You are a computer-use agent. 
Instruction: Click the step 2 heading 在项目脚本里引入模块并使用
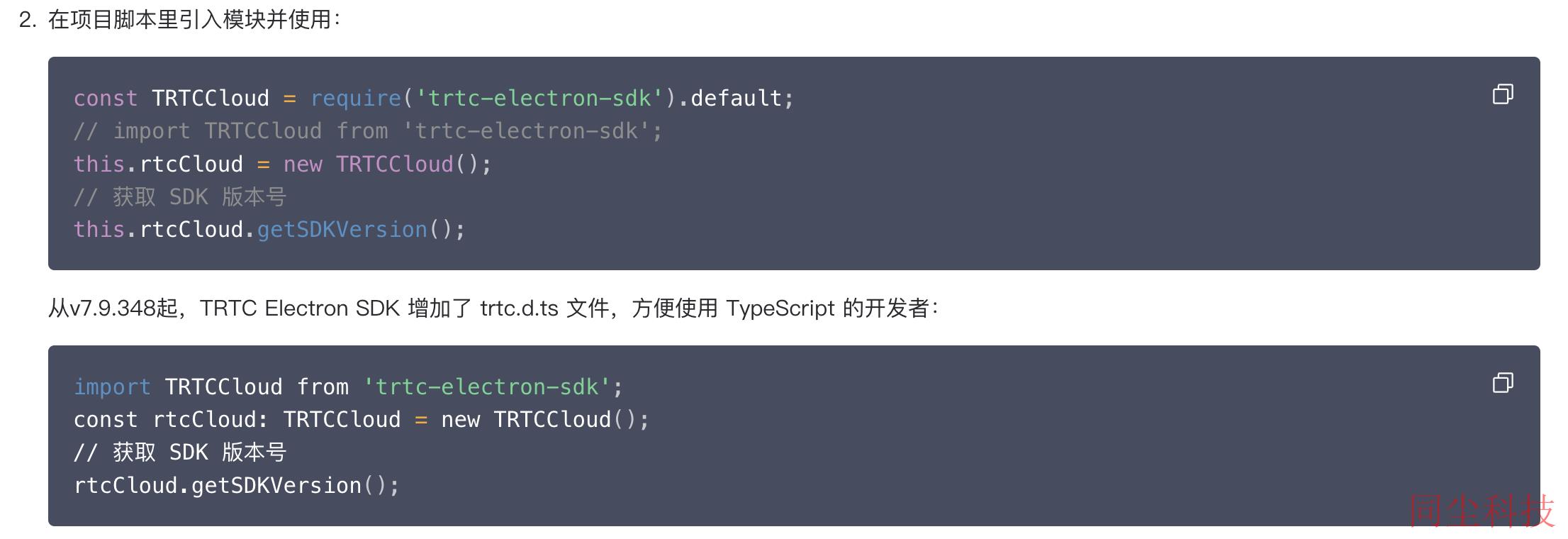click(x=194, y=20)
